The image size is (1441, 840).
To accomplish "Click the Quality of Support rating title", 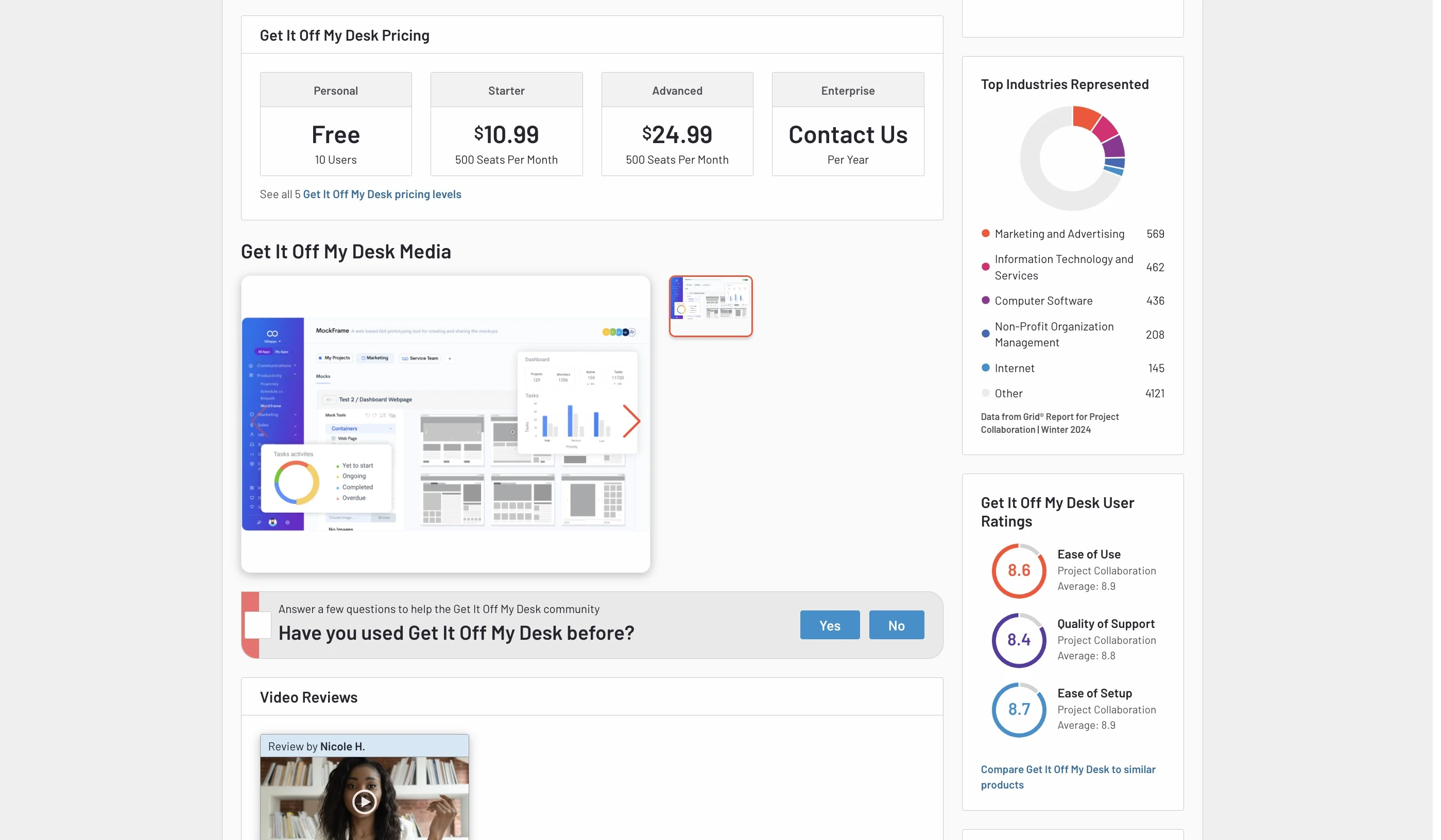I will [1105, 624].
